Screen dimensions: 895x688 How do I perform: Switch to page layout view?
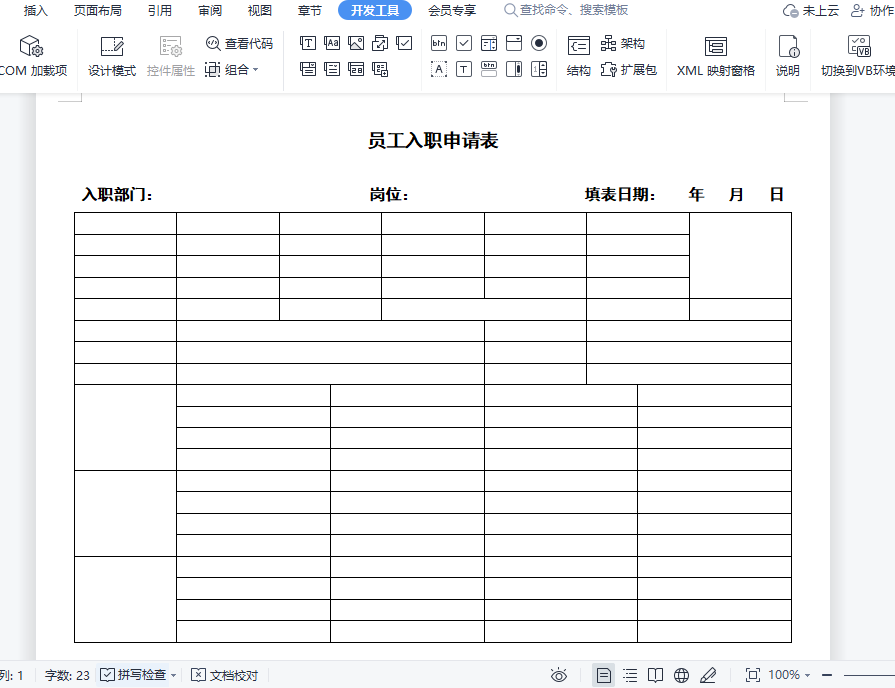pyautogui.click(x=603, y=675)
